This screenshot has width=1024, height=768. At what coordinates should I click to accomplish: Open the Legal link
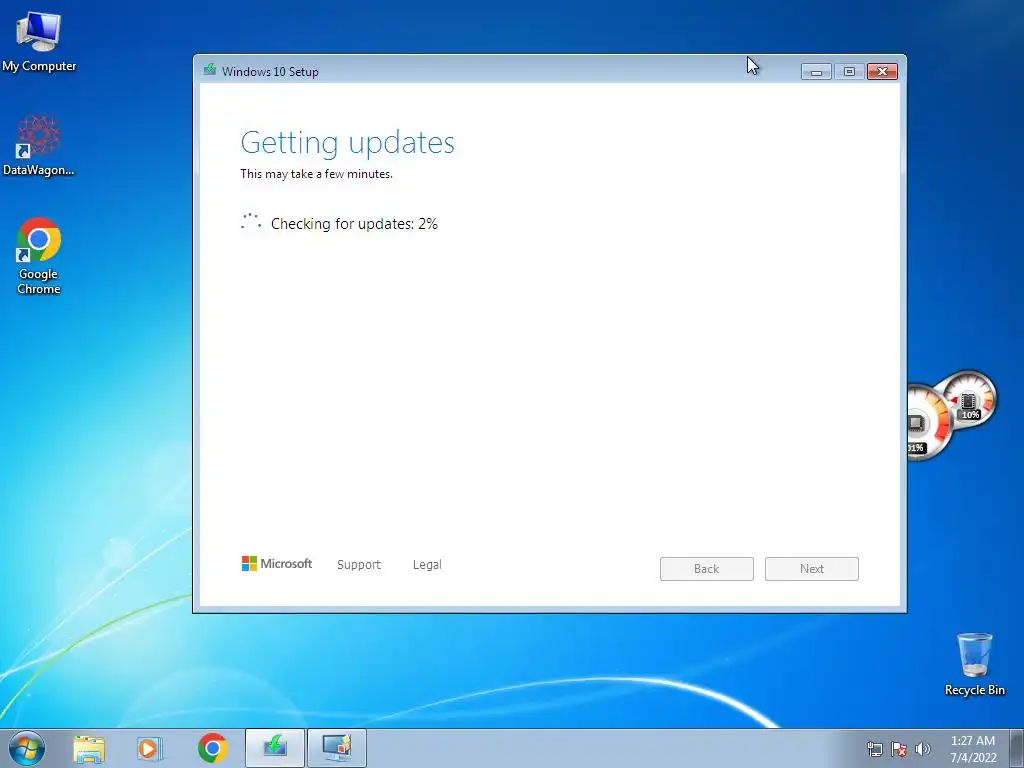[x=427, y=565]
